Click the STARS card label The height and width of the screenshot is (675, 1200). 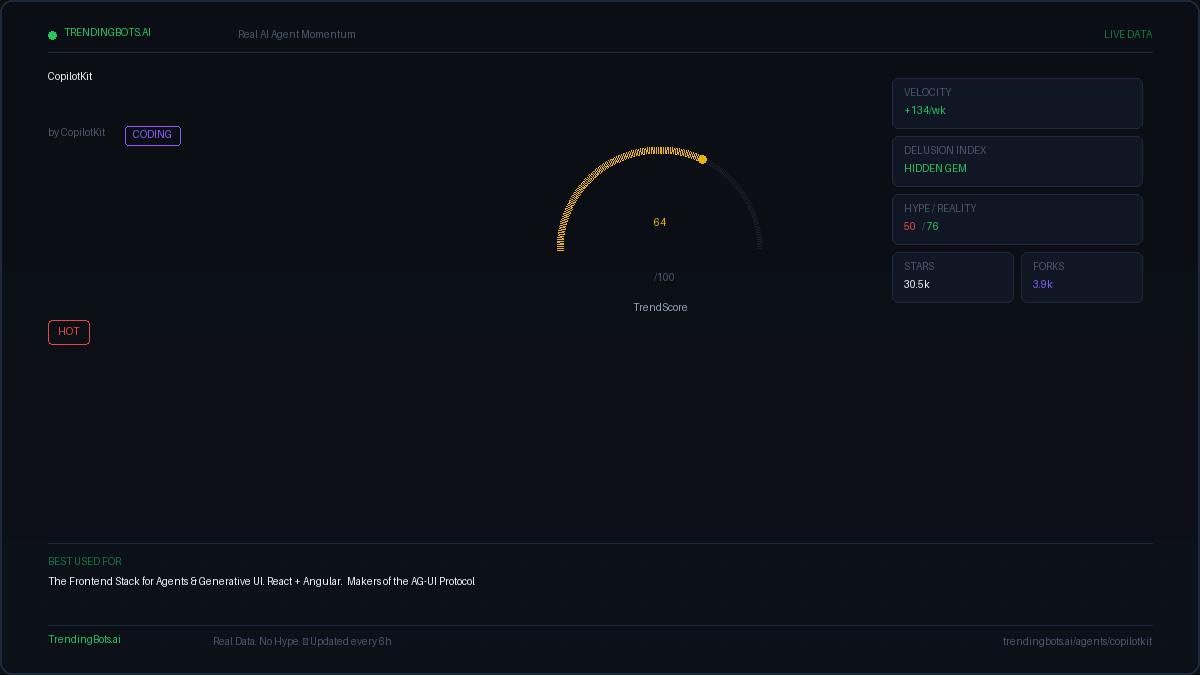[x=919, y=267]
